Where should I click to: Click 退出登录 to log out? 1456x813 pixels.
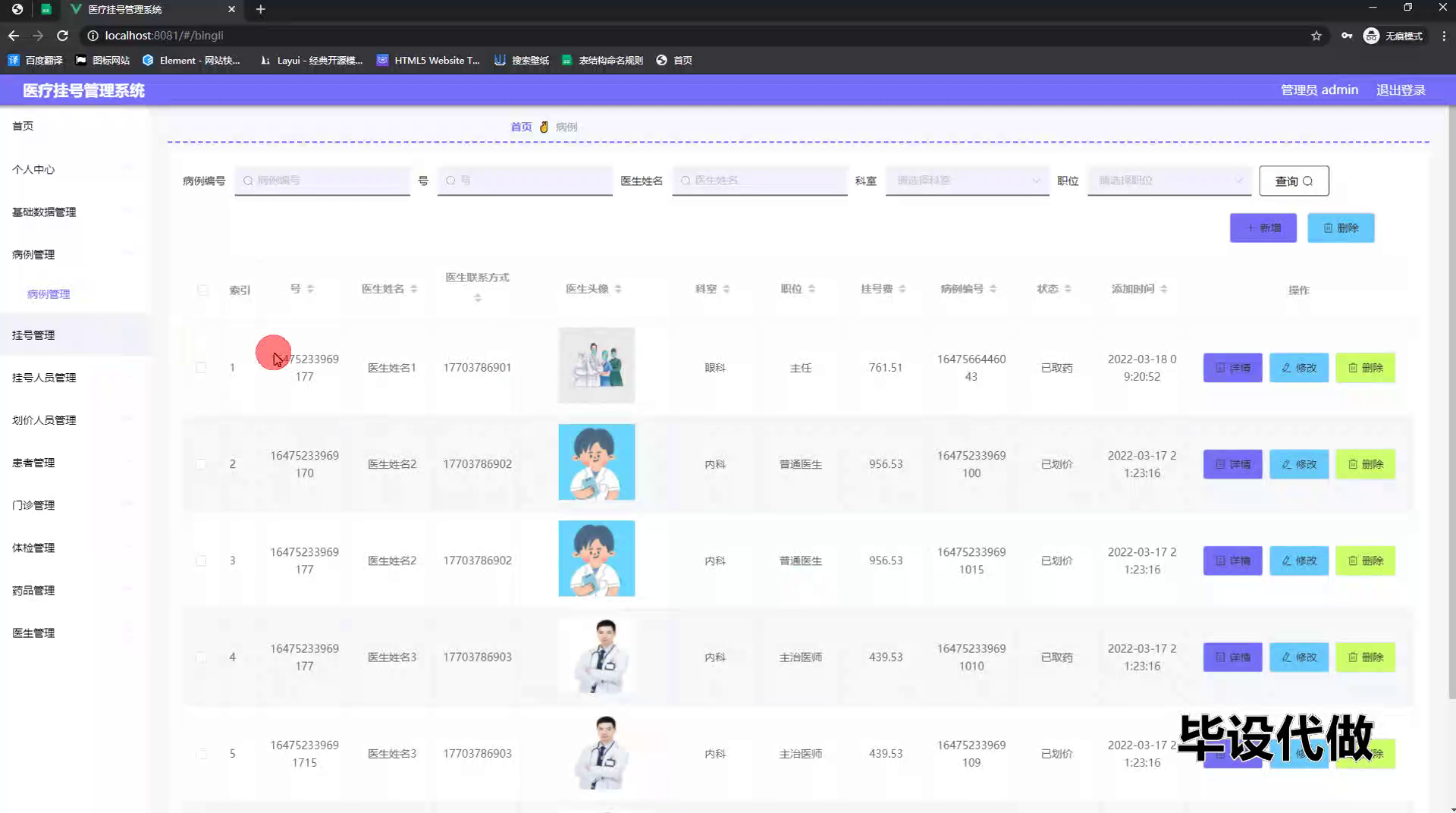[x=1401, y=89]
